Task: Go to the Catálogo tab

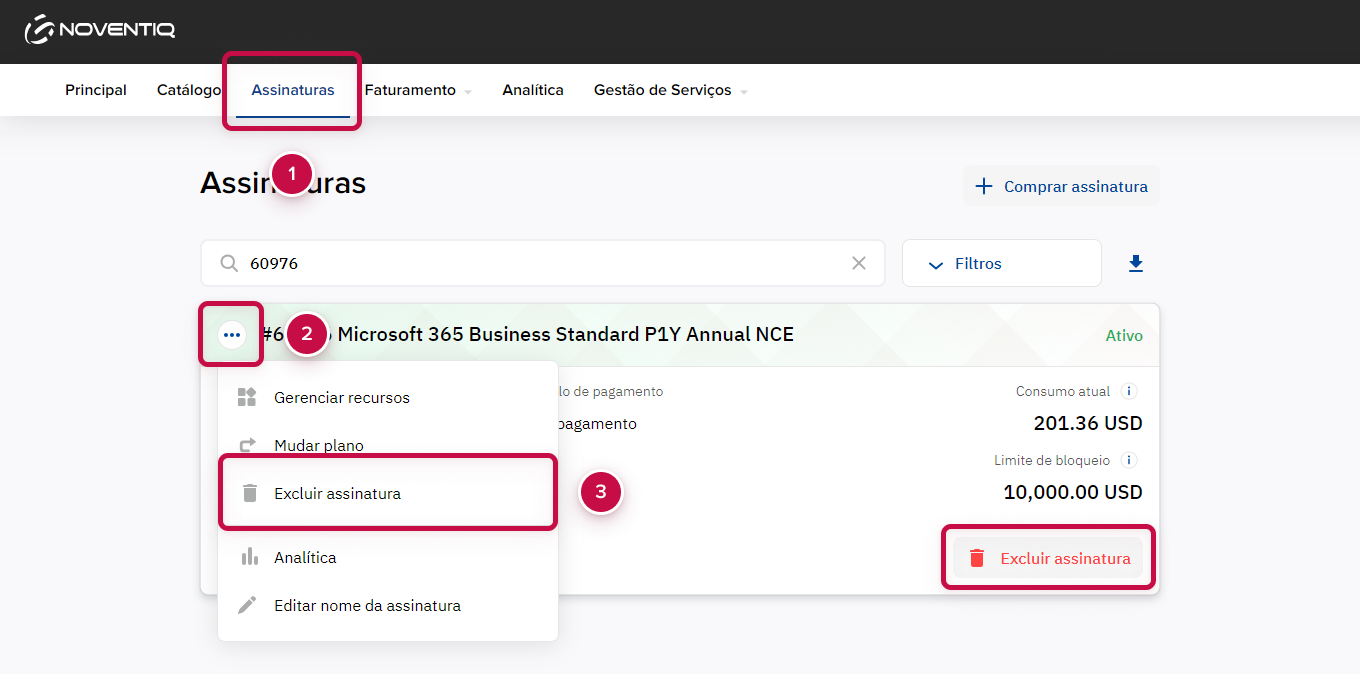Action: 189,90
